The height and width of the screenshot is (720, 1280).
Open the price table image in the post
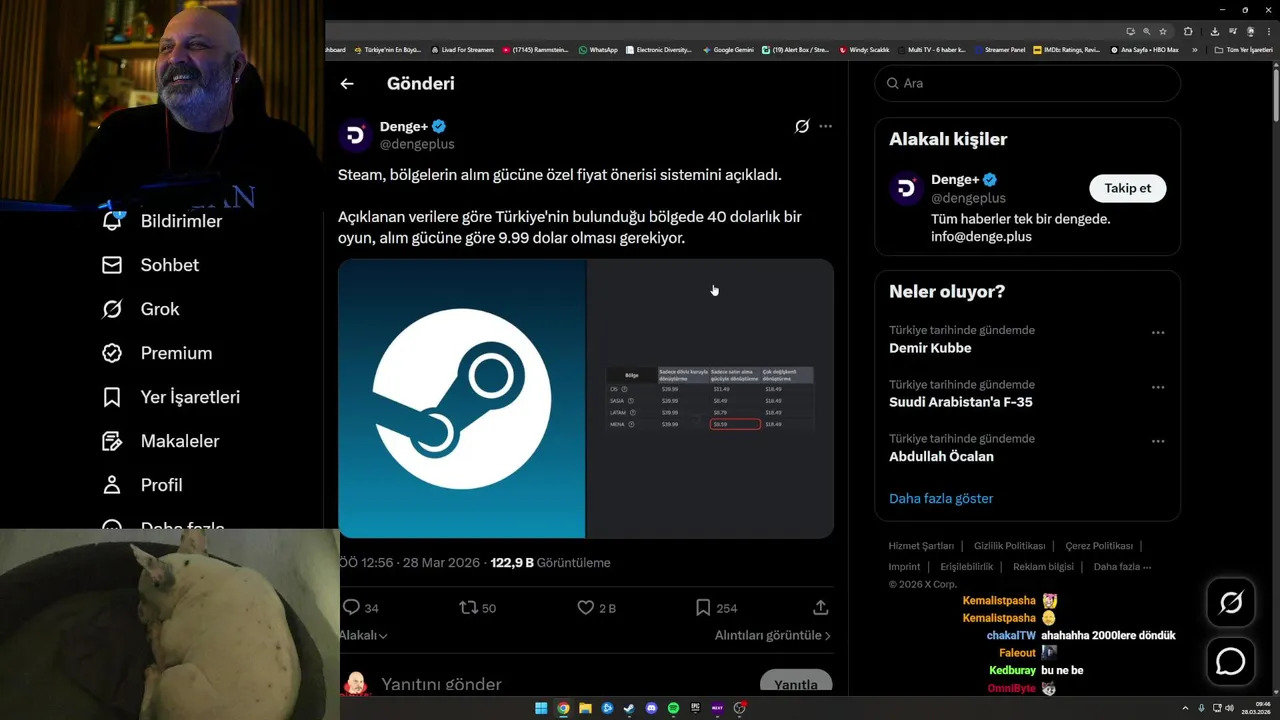pos(710,399)
